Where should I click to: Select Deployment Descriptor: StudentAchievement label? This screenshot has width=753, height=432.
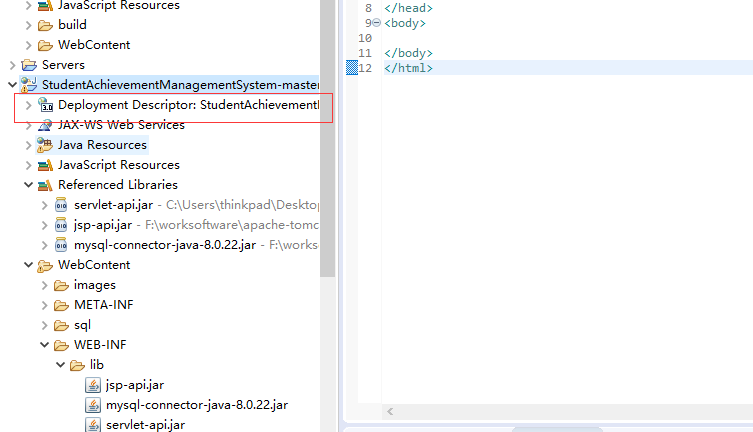coord(188,105)
